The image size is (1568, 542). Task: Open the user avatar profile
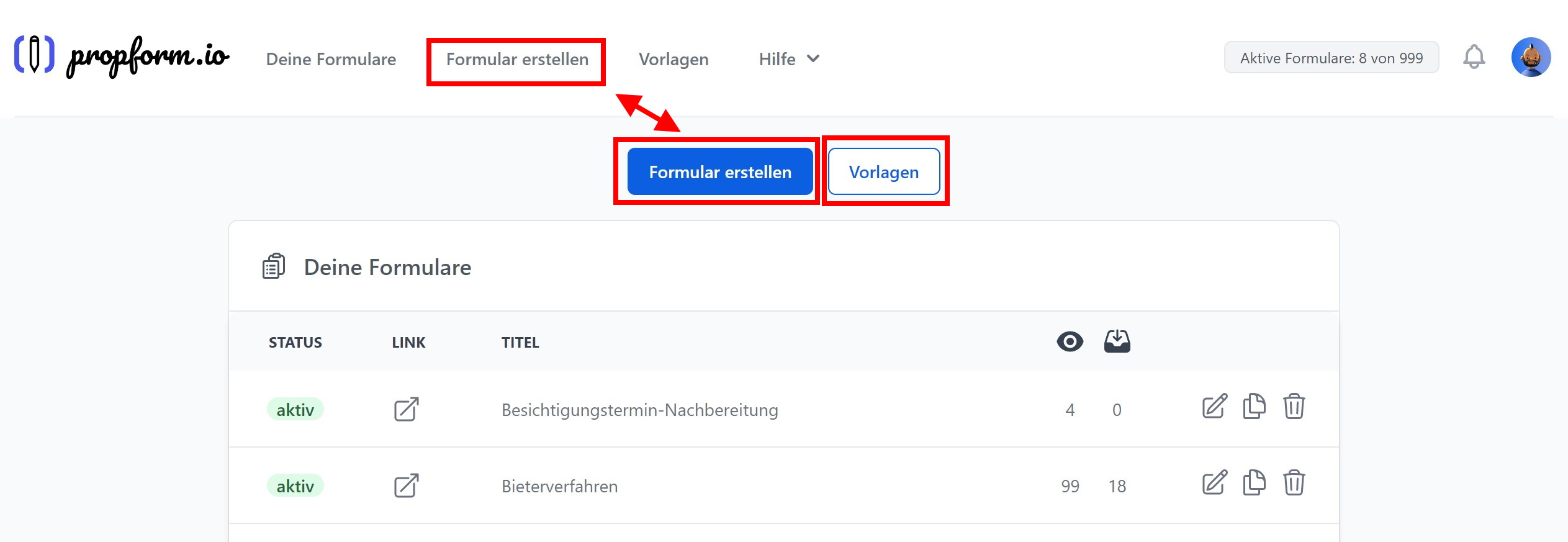(1531, 57)
